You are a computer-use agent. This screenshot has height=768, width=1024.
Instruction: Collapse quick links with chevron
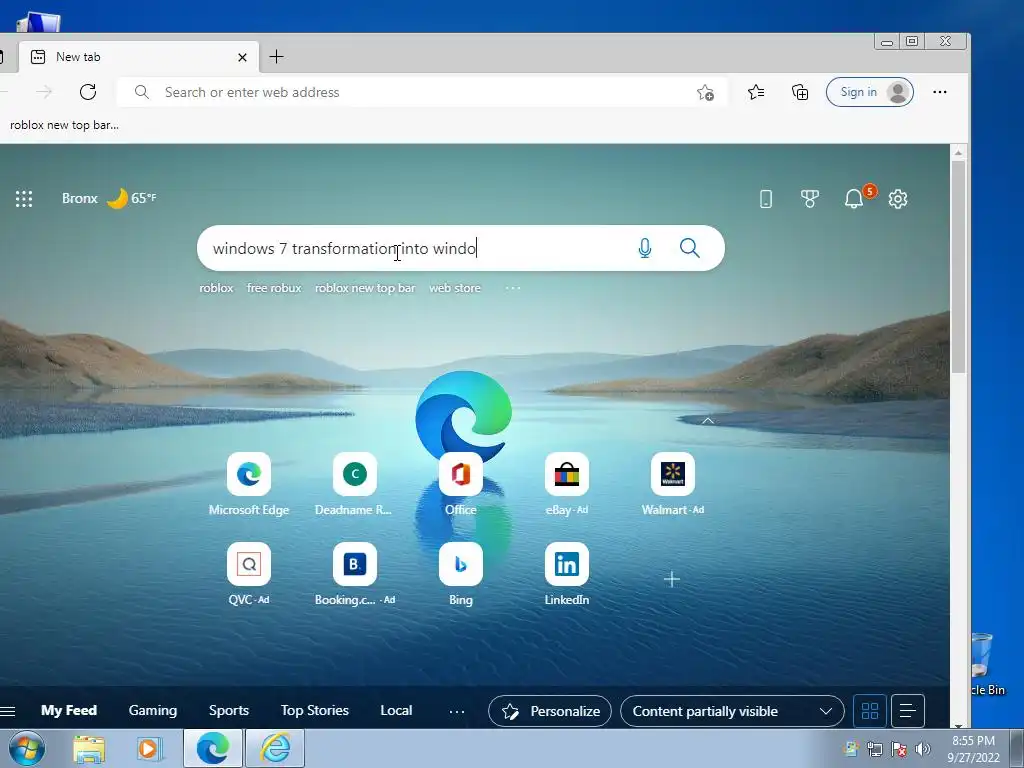708,421
